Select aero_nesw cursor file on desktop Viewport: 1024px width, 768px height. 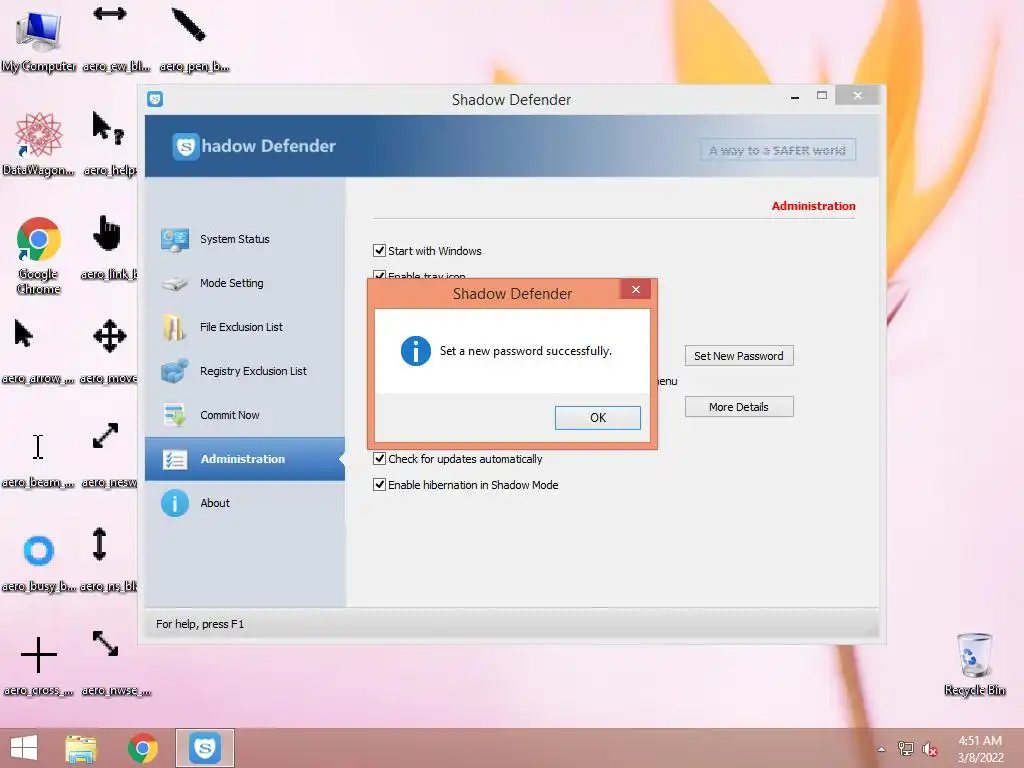pos(108,455)
